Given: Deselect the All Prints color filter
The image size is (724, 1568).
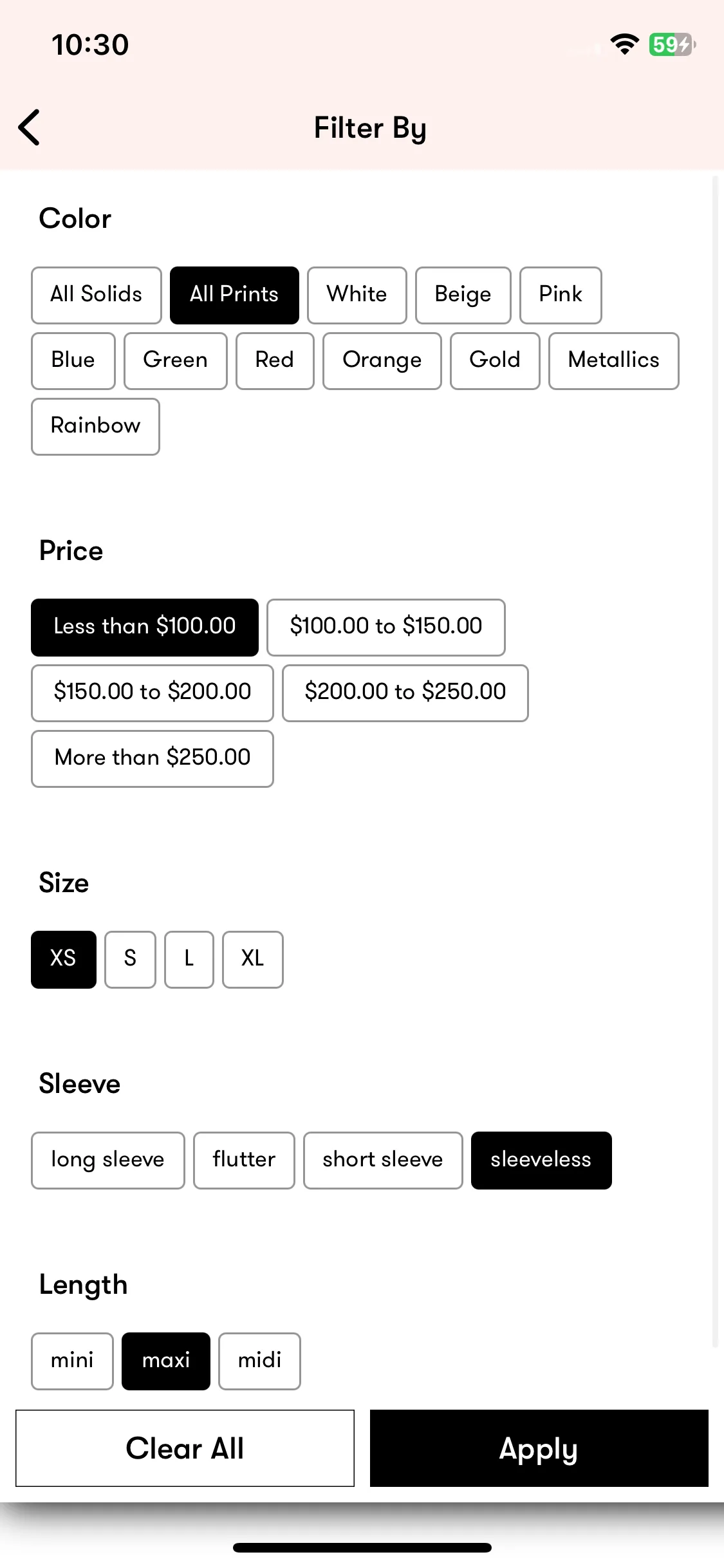Looking at the screenshot, I should tap(234, 295).
